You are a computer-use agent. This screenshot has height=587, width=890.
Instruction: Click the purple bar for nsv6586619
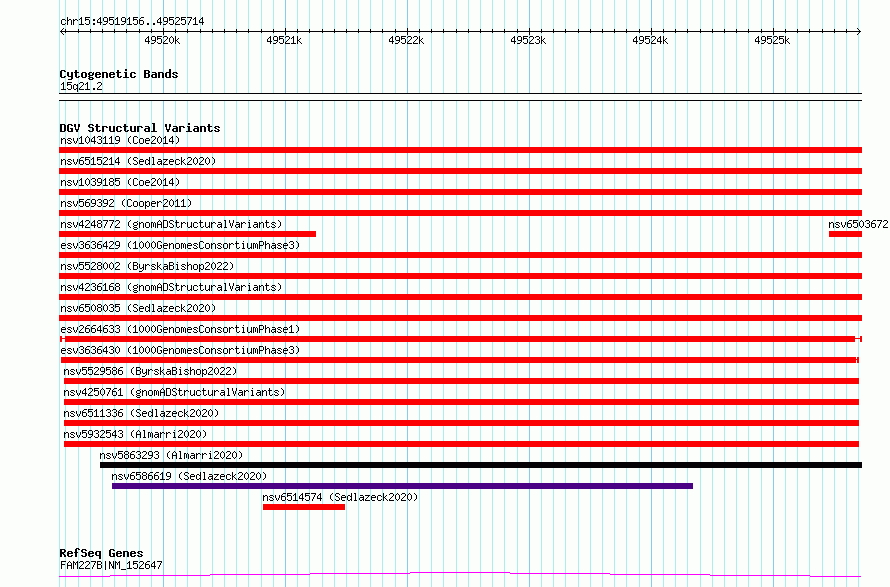[x=402, y=486]
